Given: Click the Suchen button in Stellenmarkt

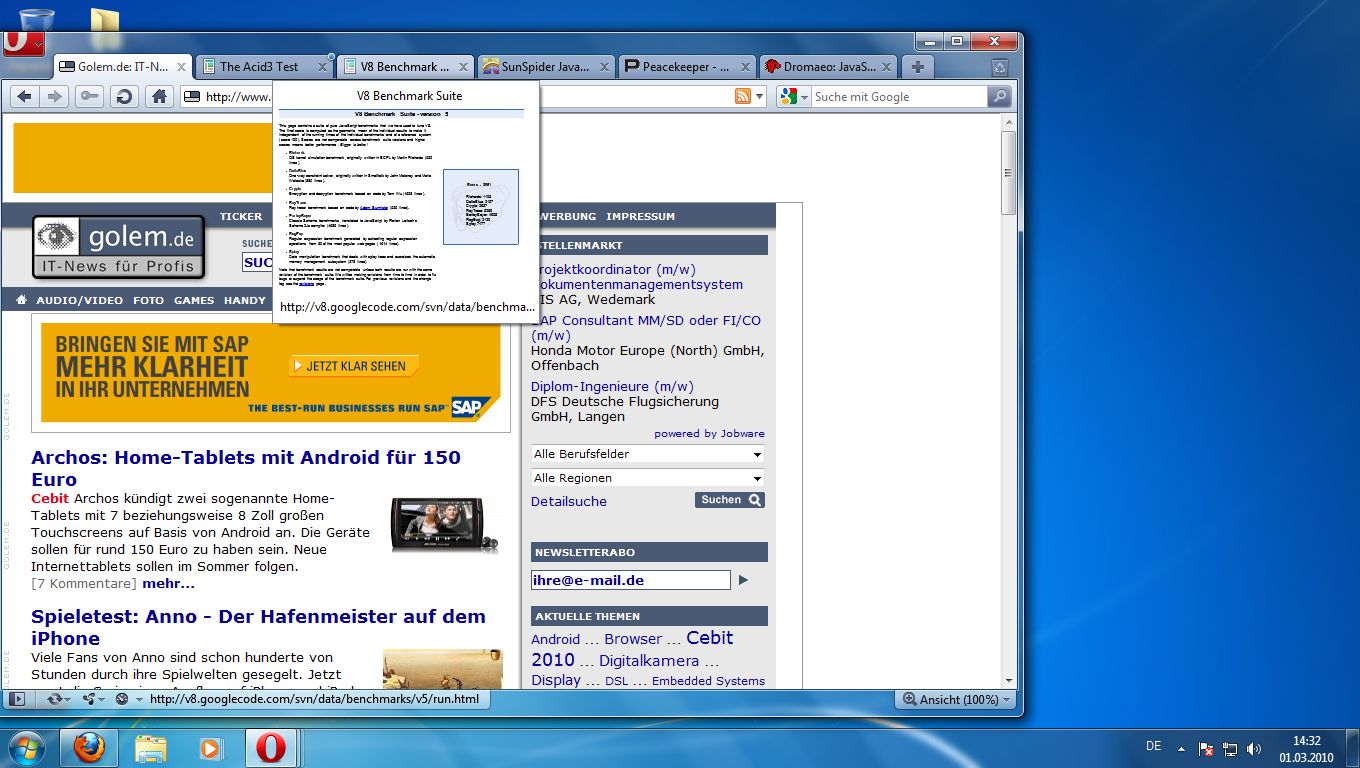Looking at the screenshot, I should click(729, 500).
